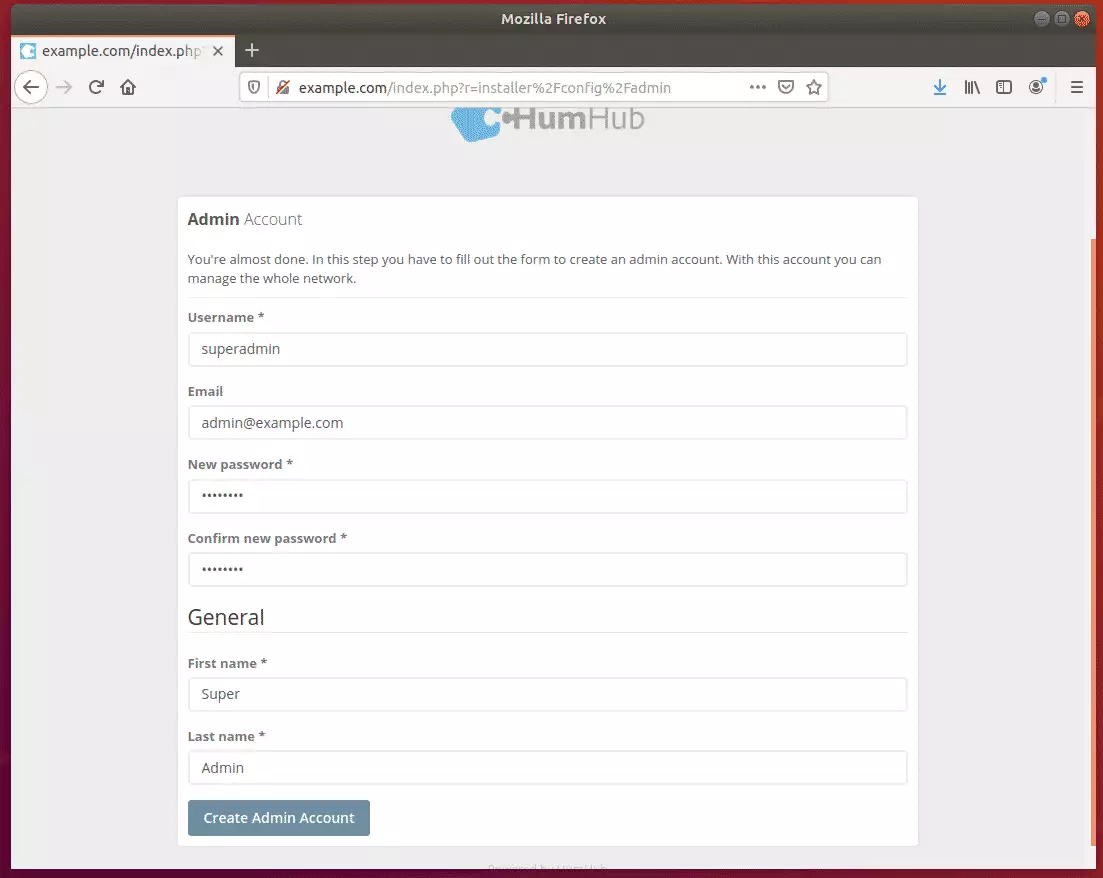Open Firefox account menu
The width and height of the screenshot is (1103, 878).
pos(1037,87)
